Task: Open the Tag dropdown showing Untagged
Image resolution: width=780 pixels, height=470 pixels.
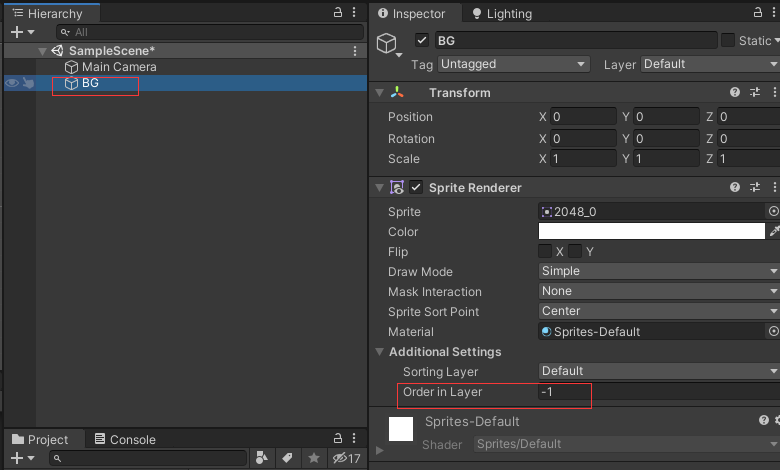Action: tap(513, 64)
